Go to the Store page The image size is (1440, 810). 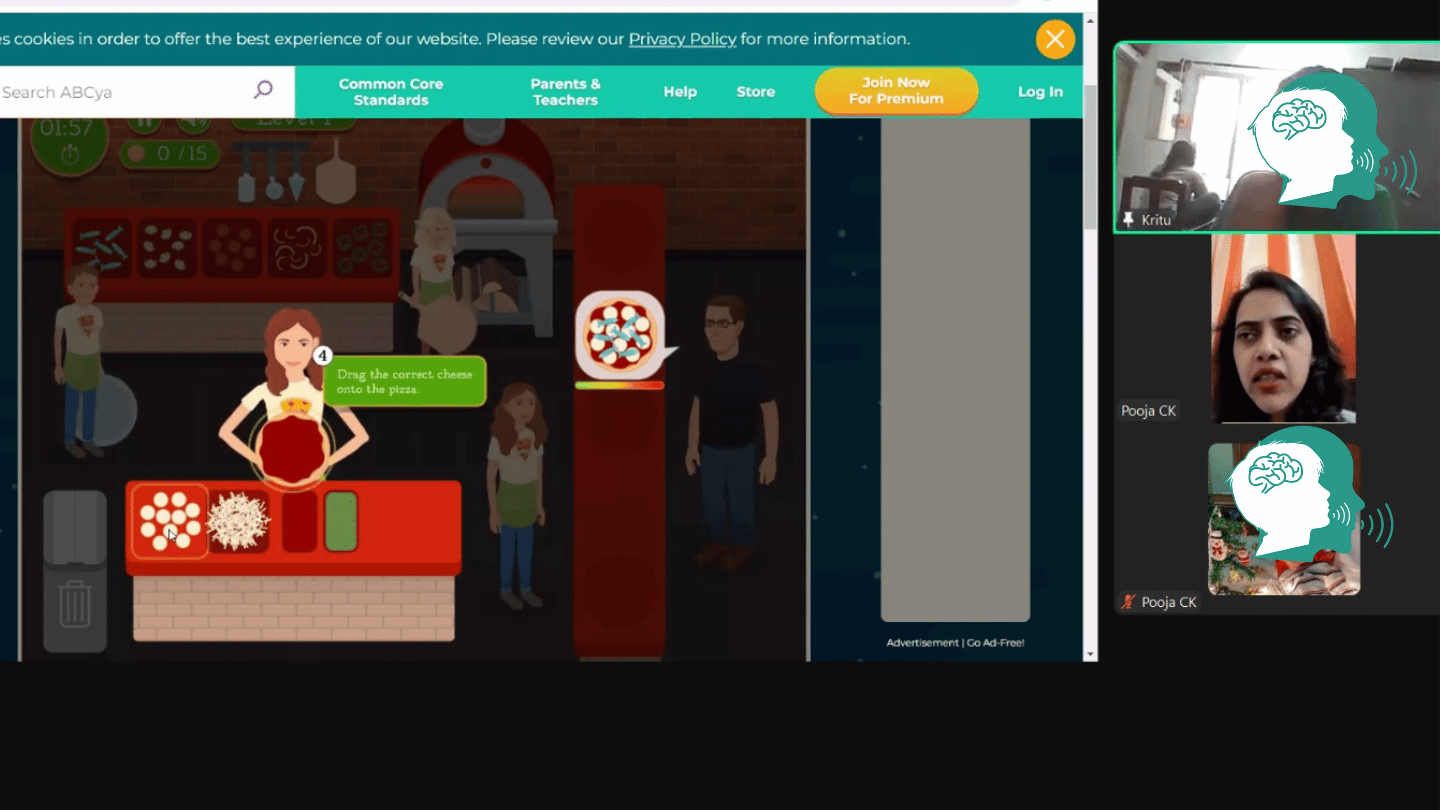point(756,92)
